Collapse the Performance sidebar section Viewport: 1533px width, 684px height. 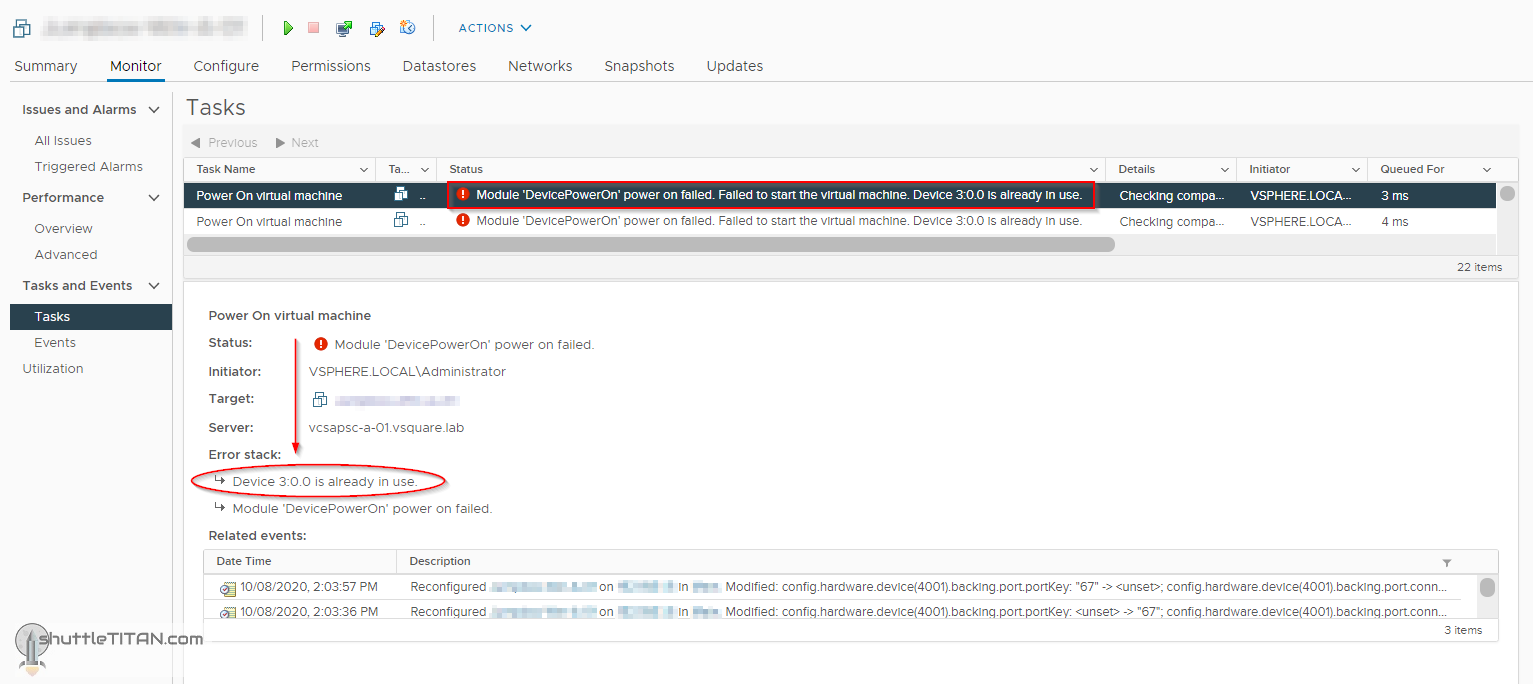click(x=154, y=198)
